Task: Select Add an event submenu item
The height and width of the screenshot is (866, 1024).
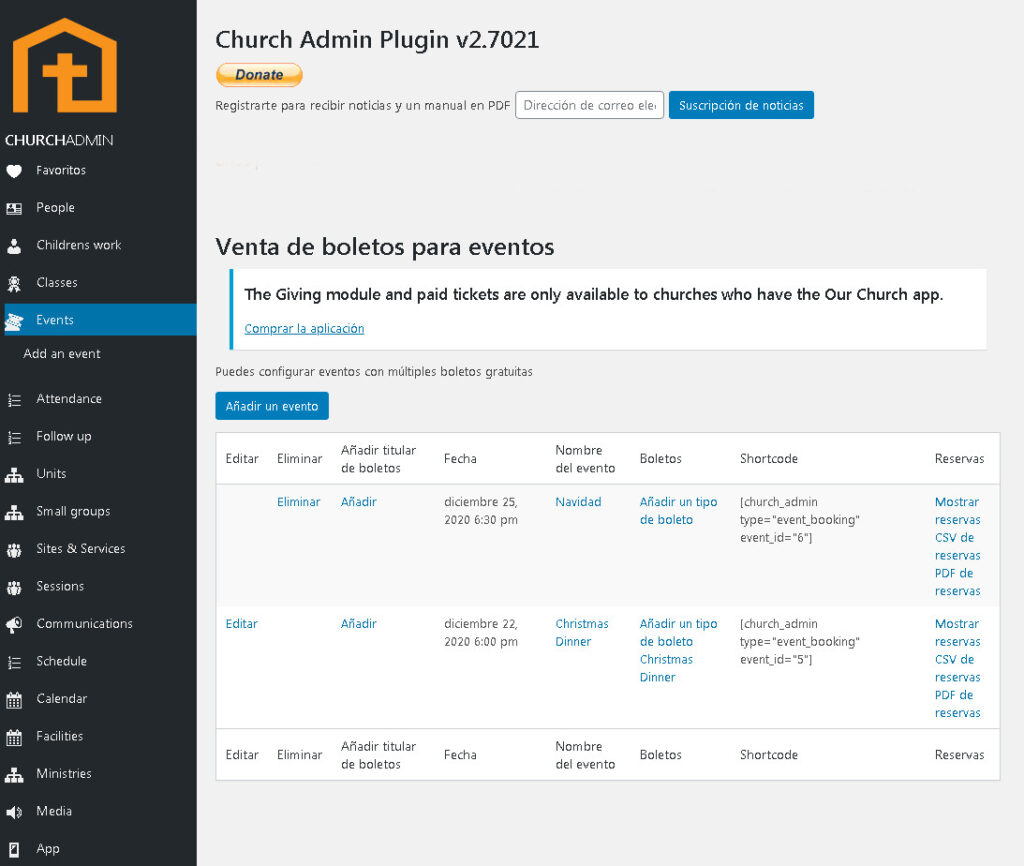Action: [62, 354]
